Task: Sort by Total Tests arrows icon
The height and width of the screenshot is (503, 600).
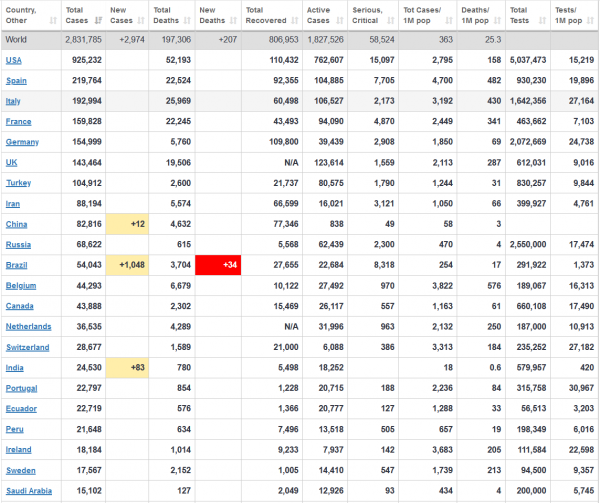Action: [542, 21]
